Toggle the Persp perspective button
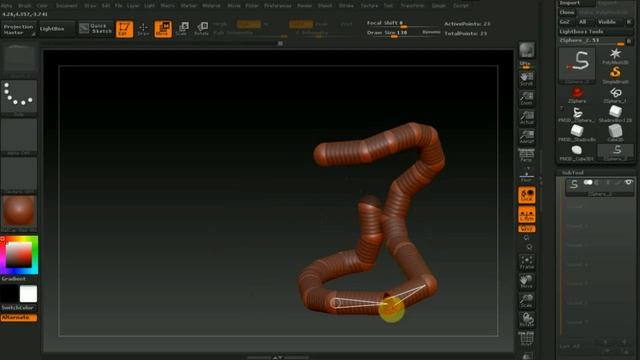This screenshot has height=360, width=640. [x=527, y=156]
